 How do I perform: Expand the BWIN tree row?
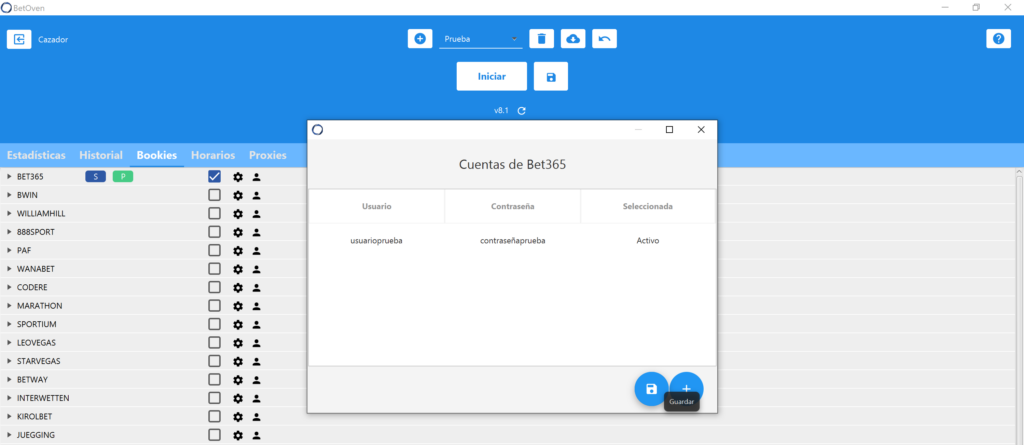(x=9, y=195)
